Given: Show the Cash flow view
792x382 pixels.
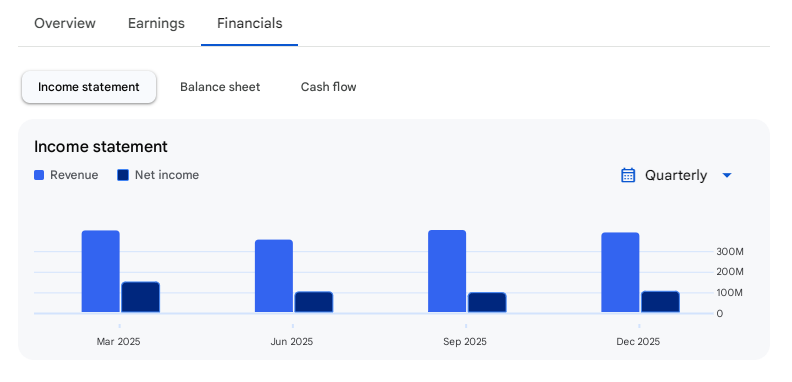Looking at the screenshot, I should tap(328, 87).
